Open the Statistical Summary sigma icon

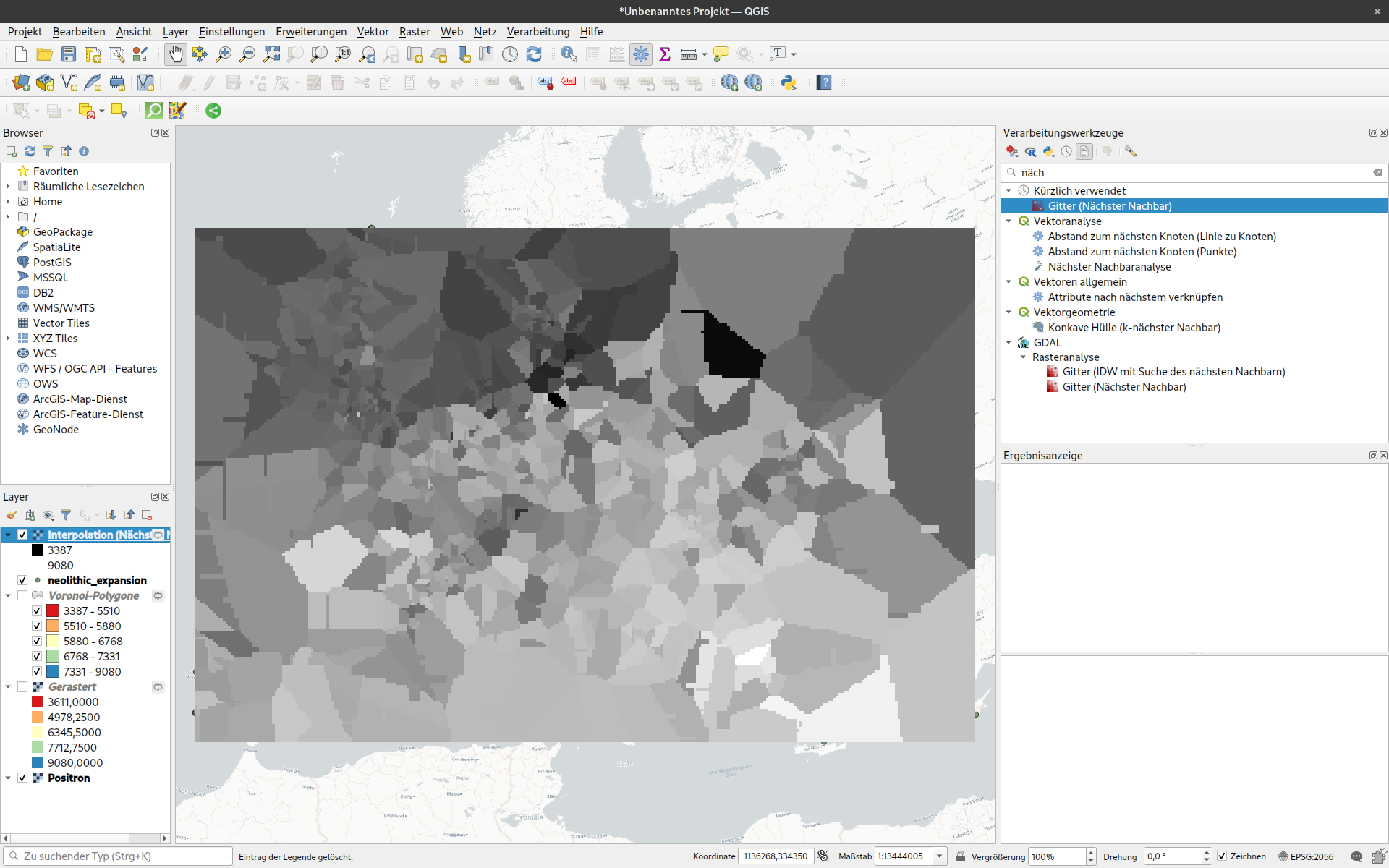tap(665, 54)
